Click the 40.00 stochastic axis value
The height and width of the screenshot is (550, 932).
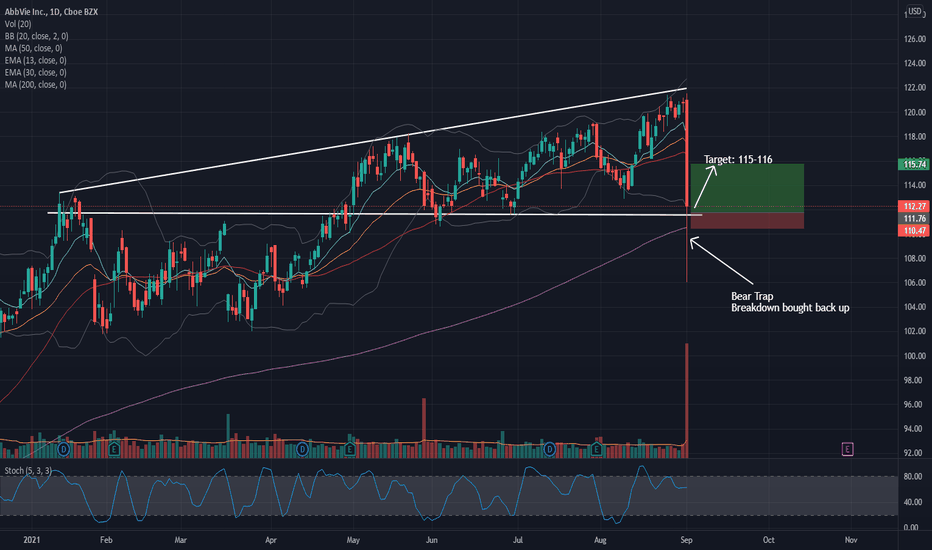coord(912,502)
